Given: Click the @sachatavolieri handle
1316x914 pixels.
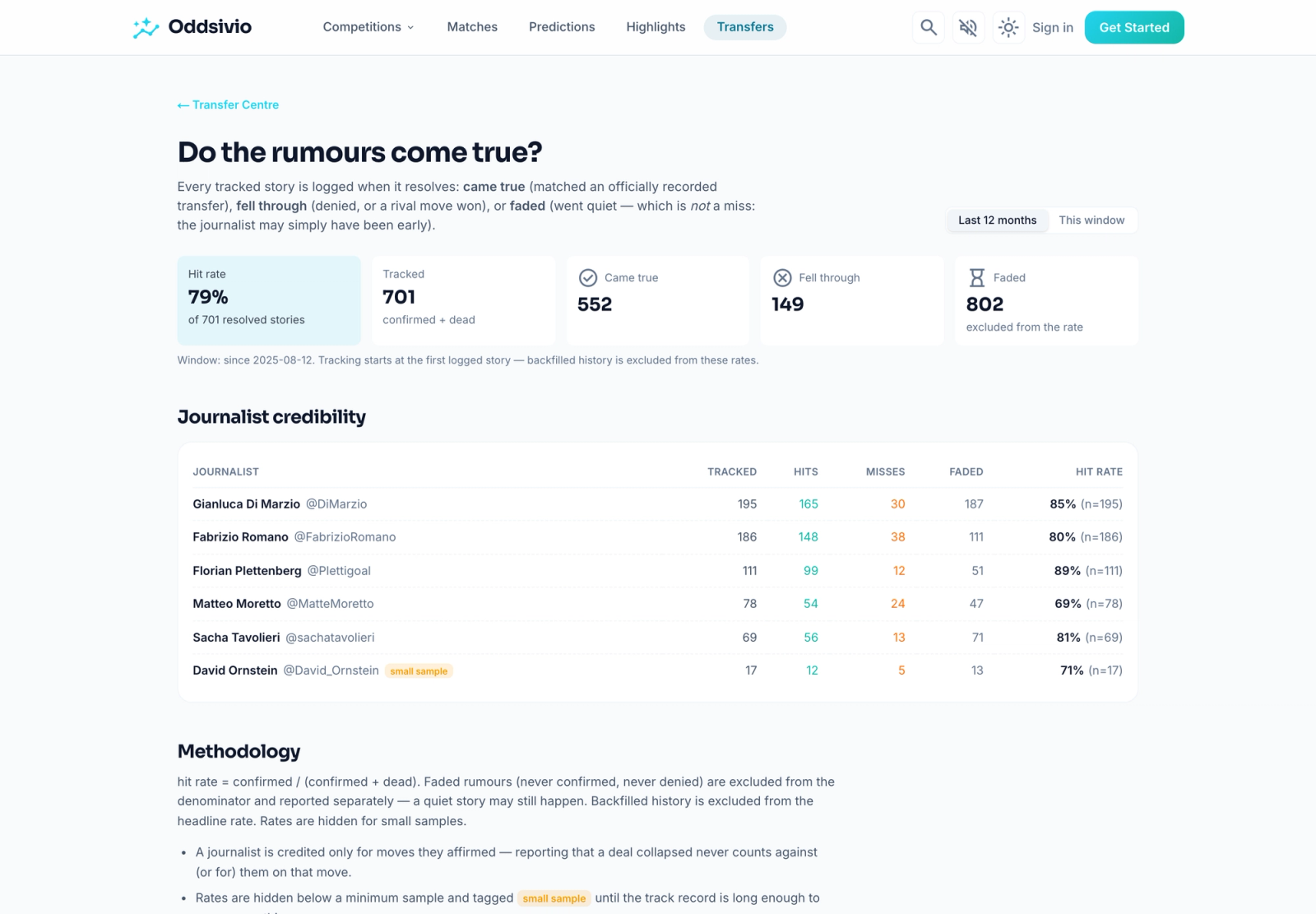Looking at the screenshot, I should [330, 638].
